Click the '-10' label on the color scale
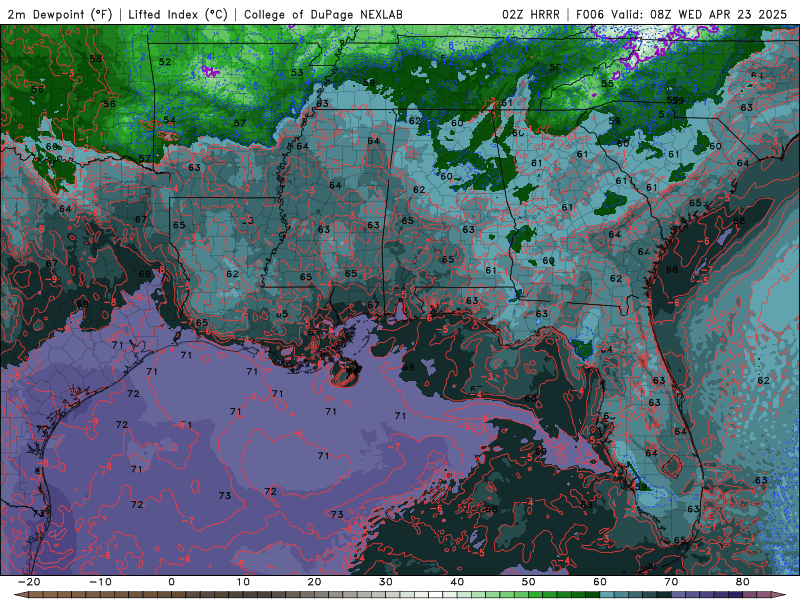 pos(100,582)
